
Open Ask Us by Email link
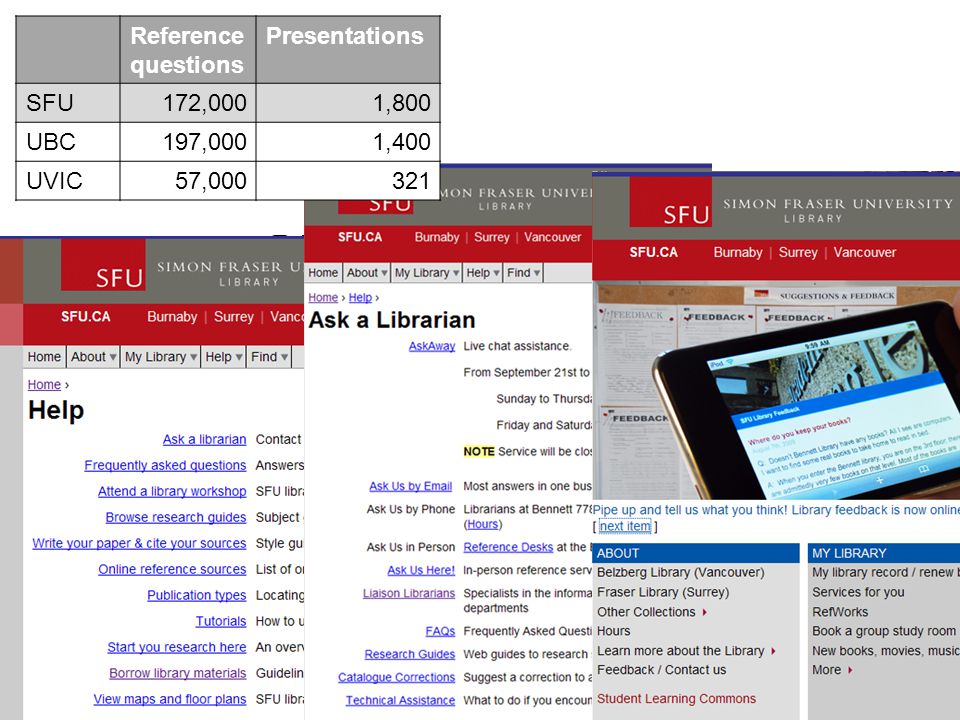click(x=410, y=486)
